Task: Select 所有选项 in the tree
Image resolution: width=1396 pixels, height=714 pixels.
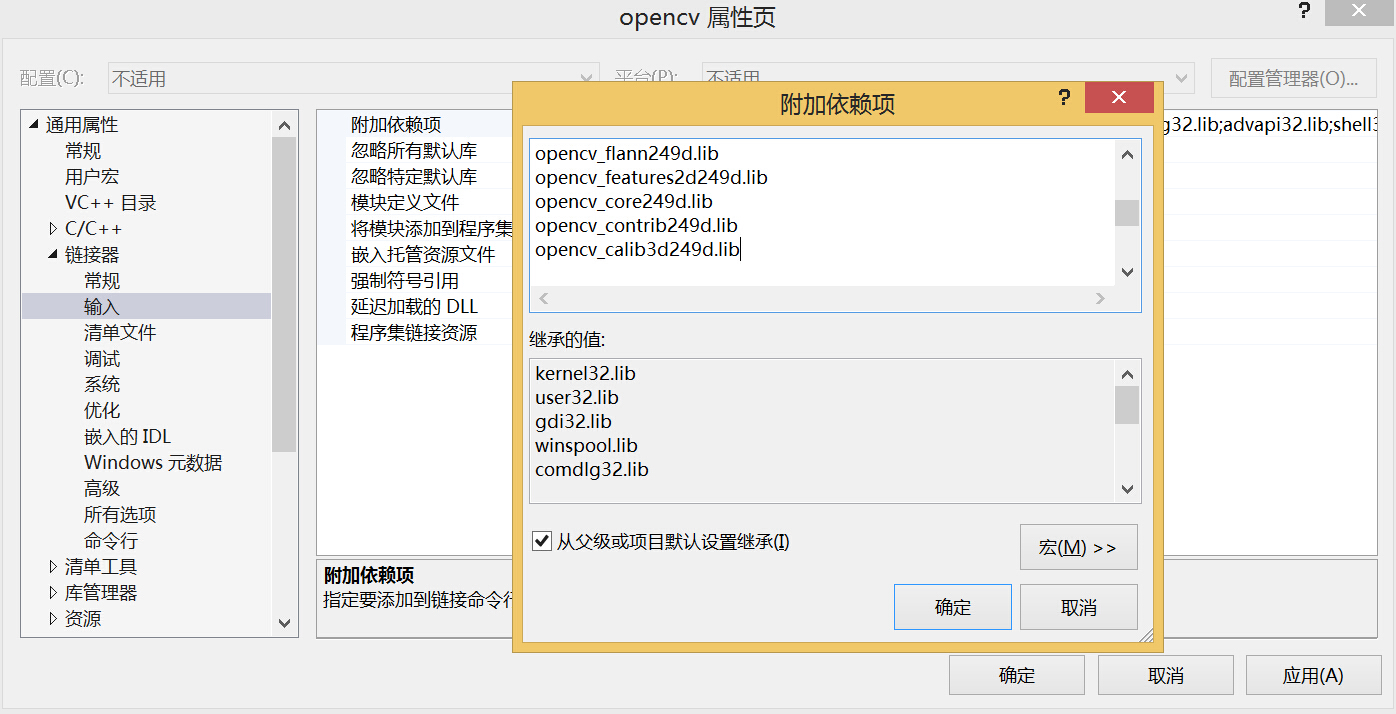Action: pyautogui.click(x=120, y=515)
